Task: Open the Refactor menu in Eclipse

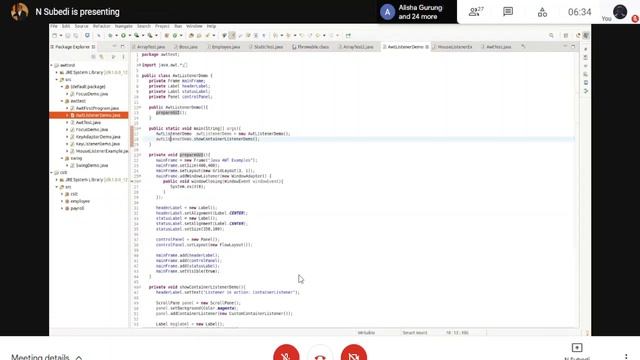Action: click(x=102, y=26)
